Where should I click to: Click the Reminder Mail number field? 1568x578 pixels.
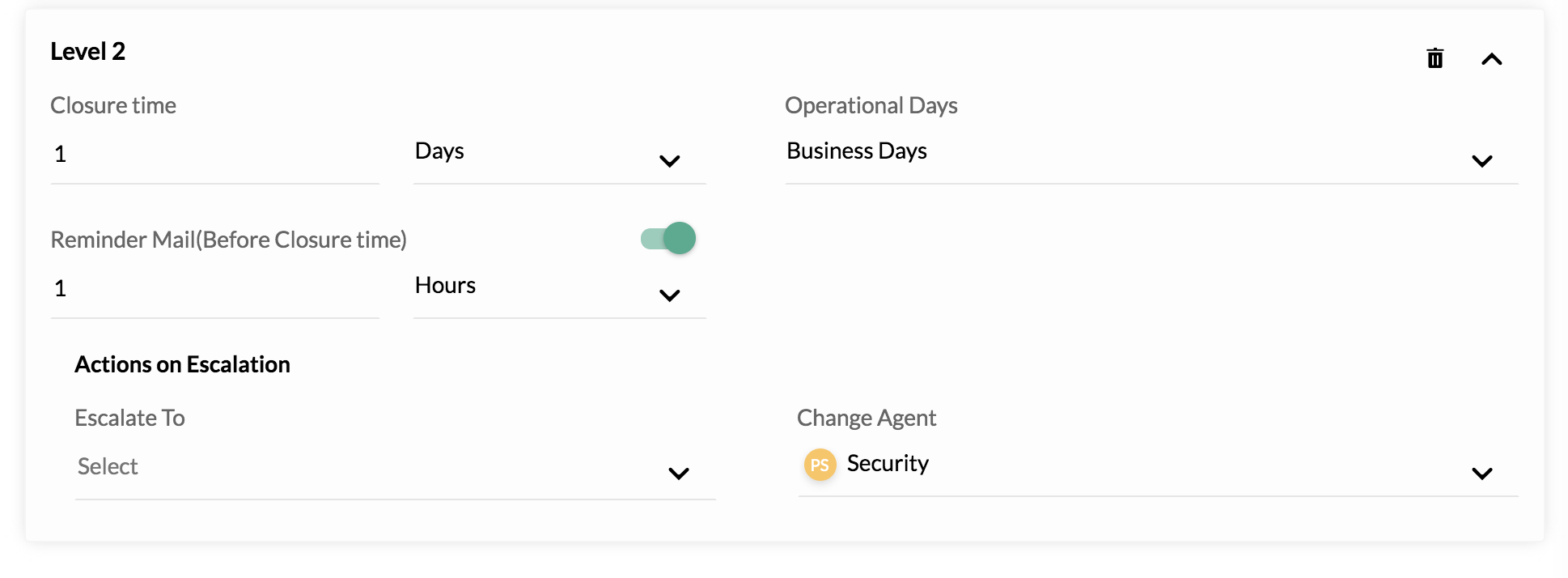click(214, 290)
